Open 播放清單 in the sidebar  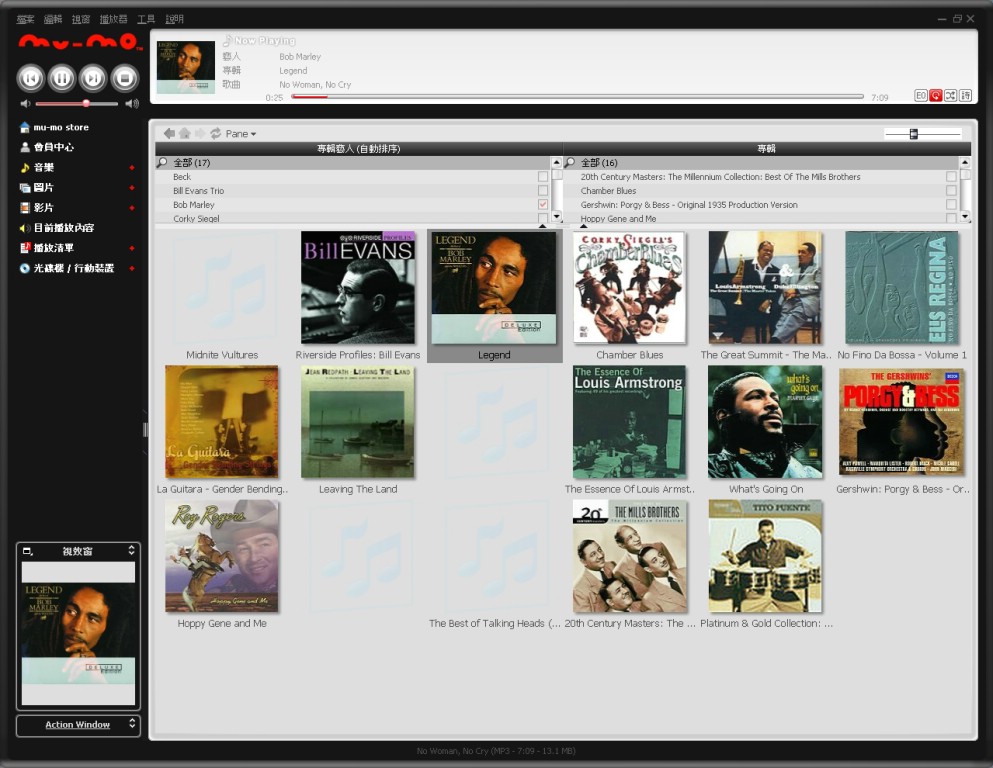click(47, 248)
